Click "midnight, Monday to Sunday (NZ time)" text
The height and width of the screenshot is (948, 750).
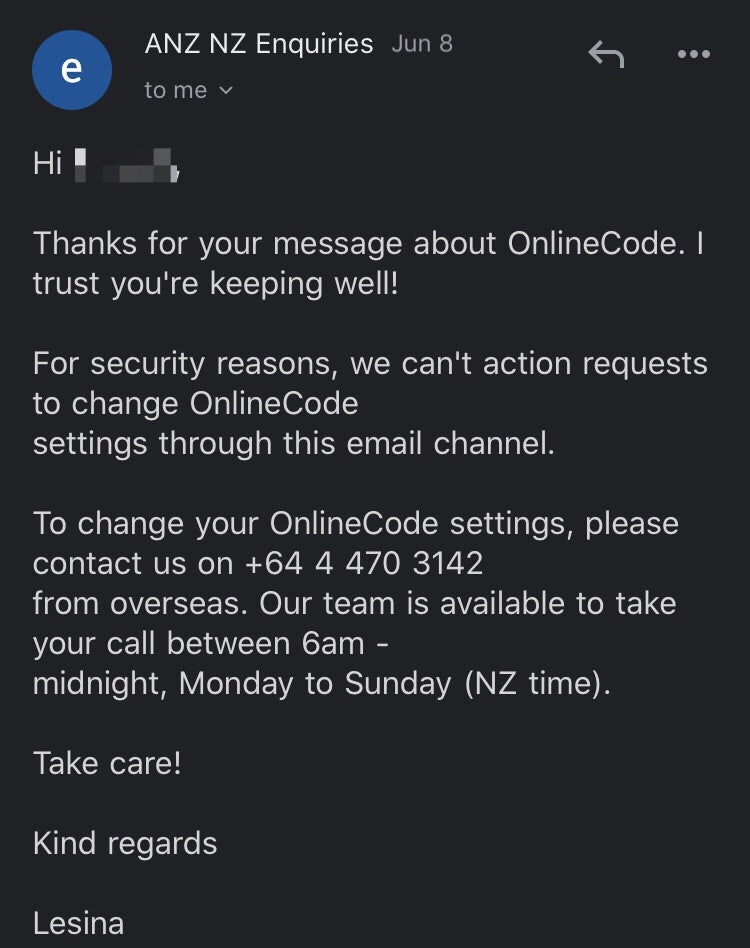pos(321,683)
